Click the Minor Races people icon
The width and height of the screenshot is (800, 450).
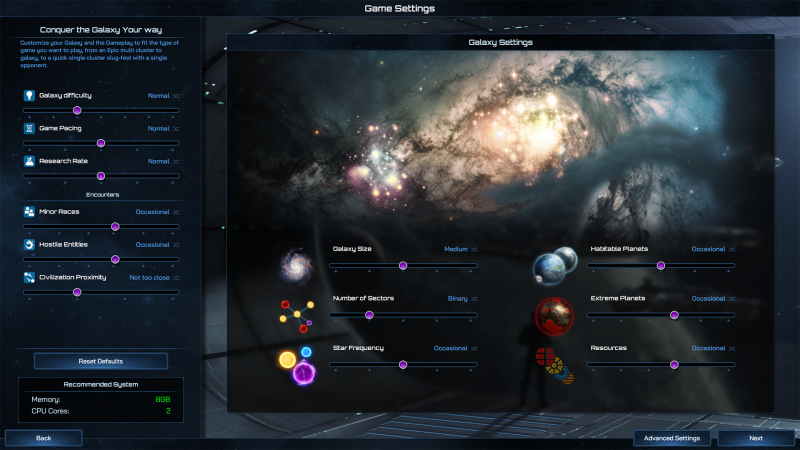[29, 211]
